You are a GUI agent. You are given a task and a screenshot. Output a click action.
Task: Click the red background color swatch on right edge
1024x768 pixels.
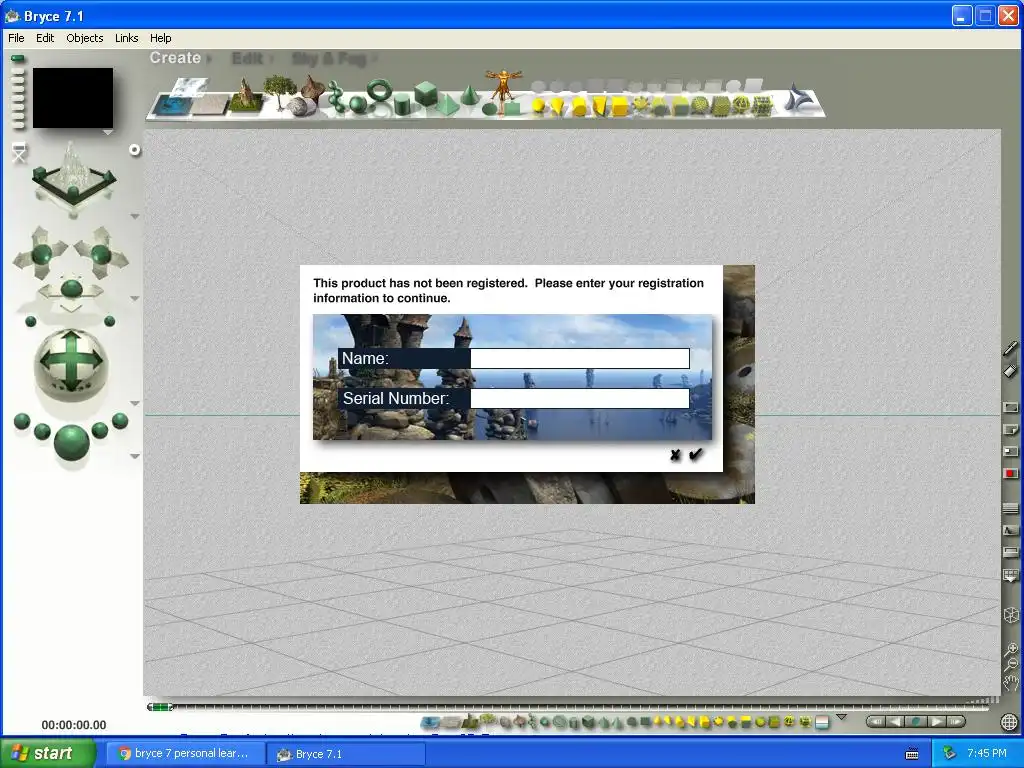[1011, 473]
